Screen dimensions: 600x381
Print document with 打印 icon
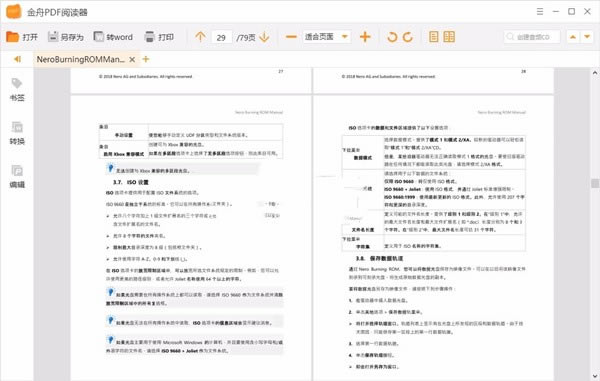[x=149, y=37]
